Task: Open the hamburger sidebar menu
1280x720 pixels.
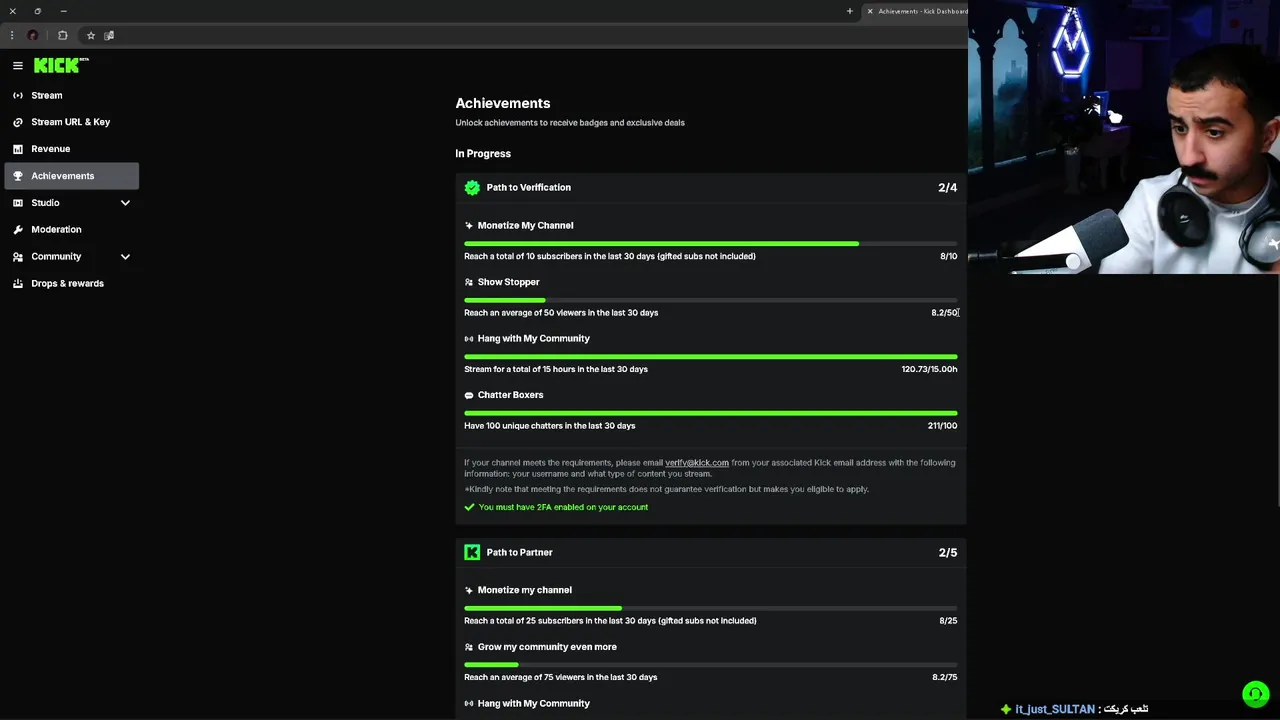Action: (x=18, y=66)
